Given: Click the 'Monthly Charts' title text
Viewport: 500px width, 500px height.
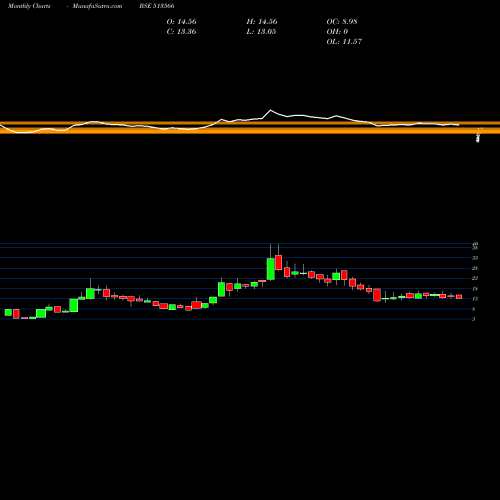Looking at the screenshot, I should pos(29,6).
